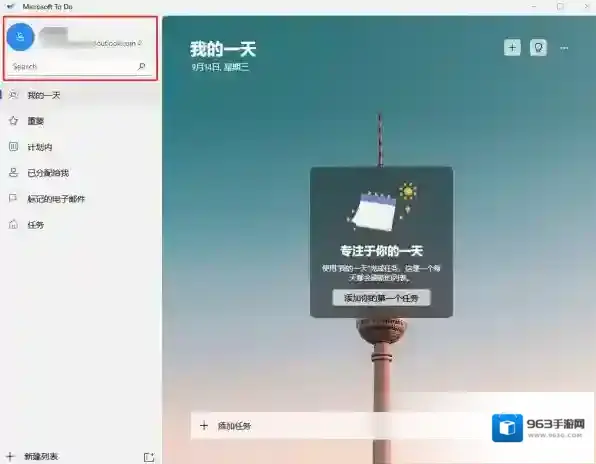
Task: Open suggestions via the lightbulb button
Action: point(538,48)
